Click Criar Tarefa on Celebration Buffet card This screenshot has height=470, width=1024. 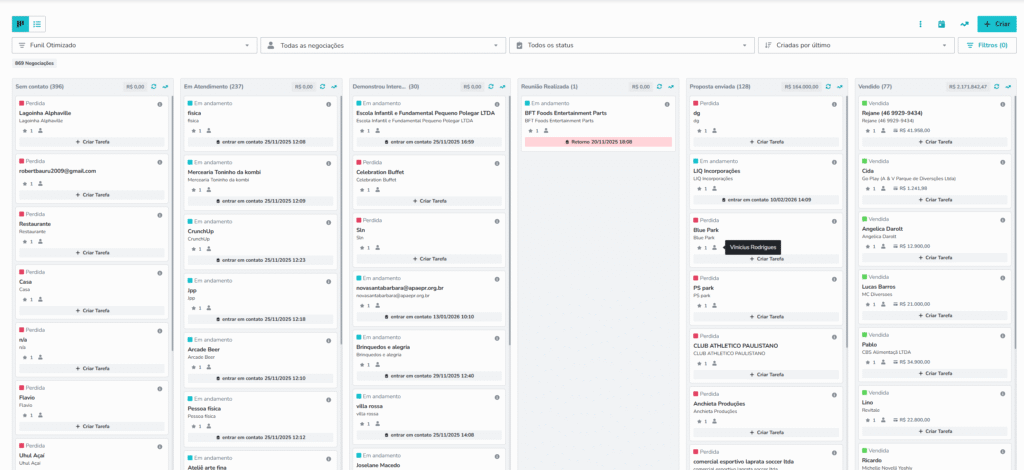428,201
